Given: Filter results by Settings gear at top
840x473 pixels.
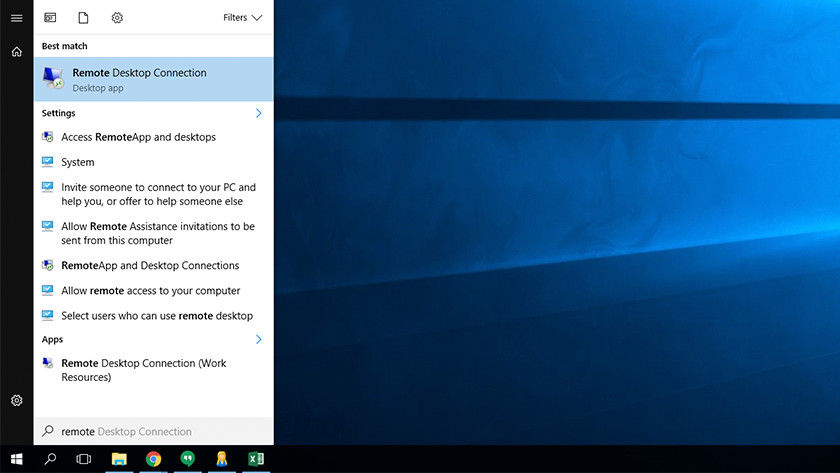Looking at the screenshot, I should (117, 18).
